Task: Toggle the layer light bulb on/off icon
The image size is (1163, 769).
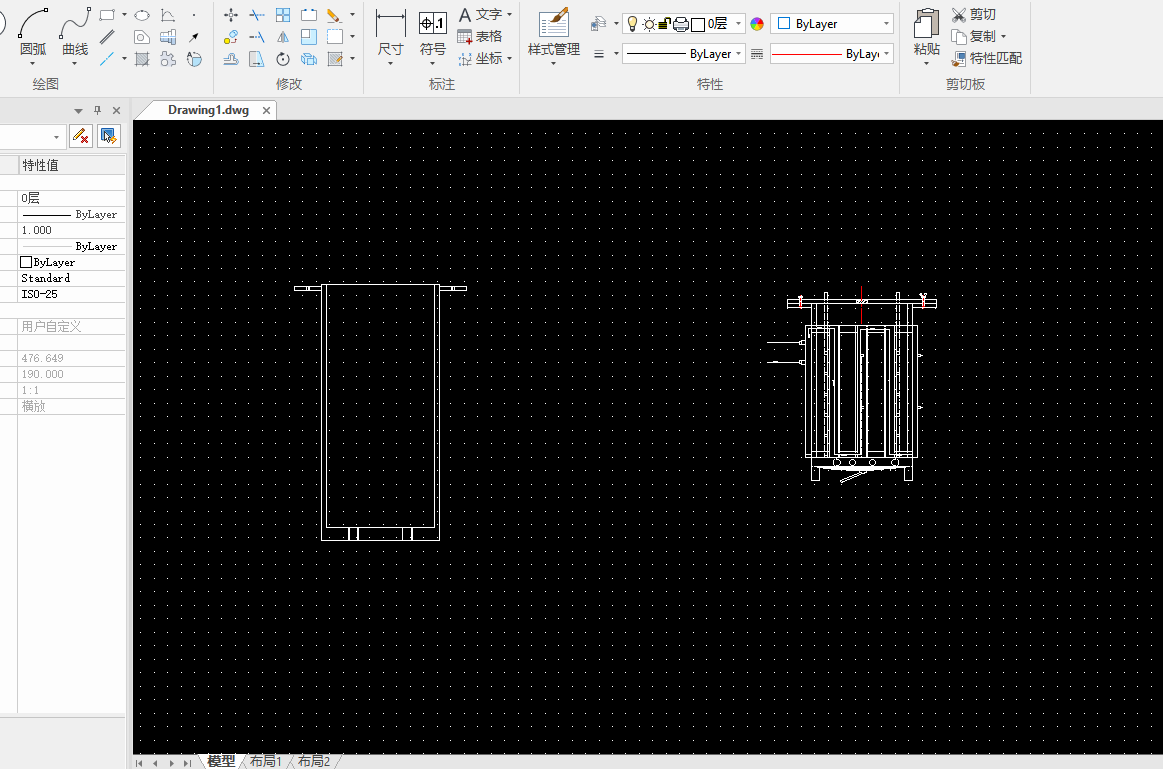Action: tap(632, 23)
